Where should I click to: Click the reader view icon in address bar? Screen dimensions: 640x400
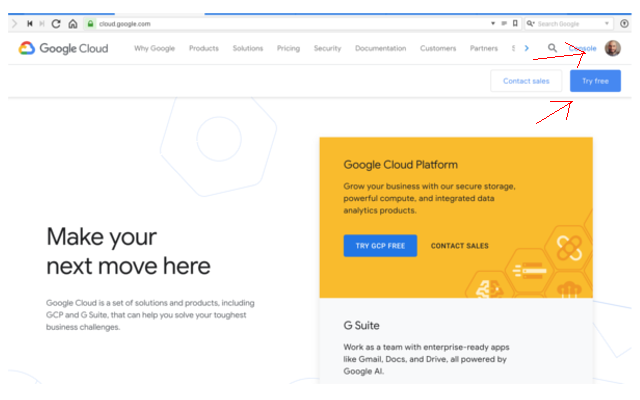tap(504, 24)
